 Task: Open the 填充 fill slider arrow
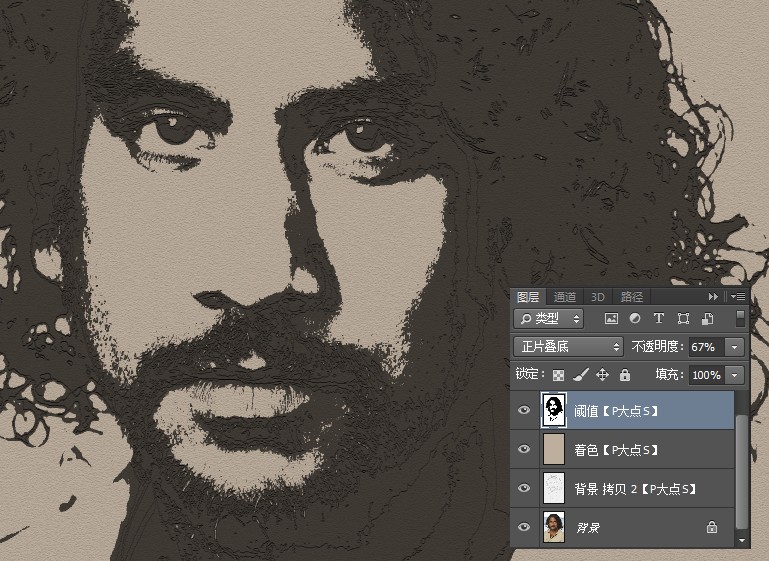[734, 375]
